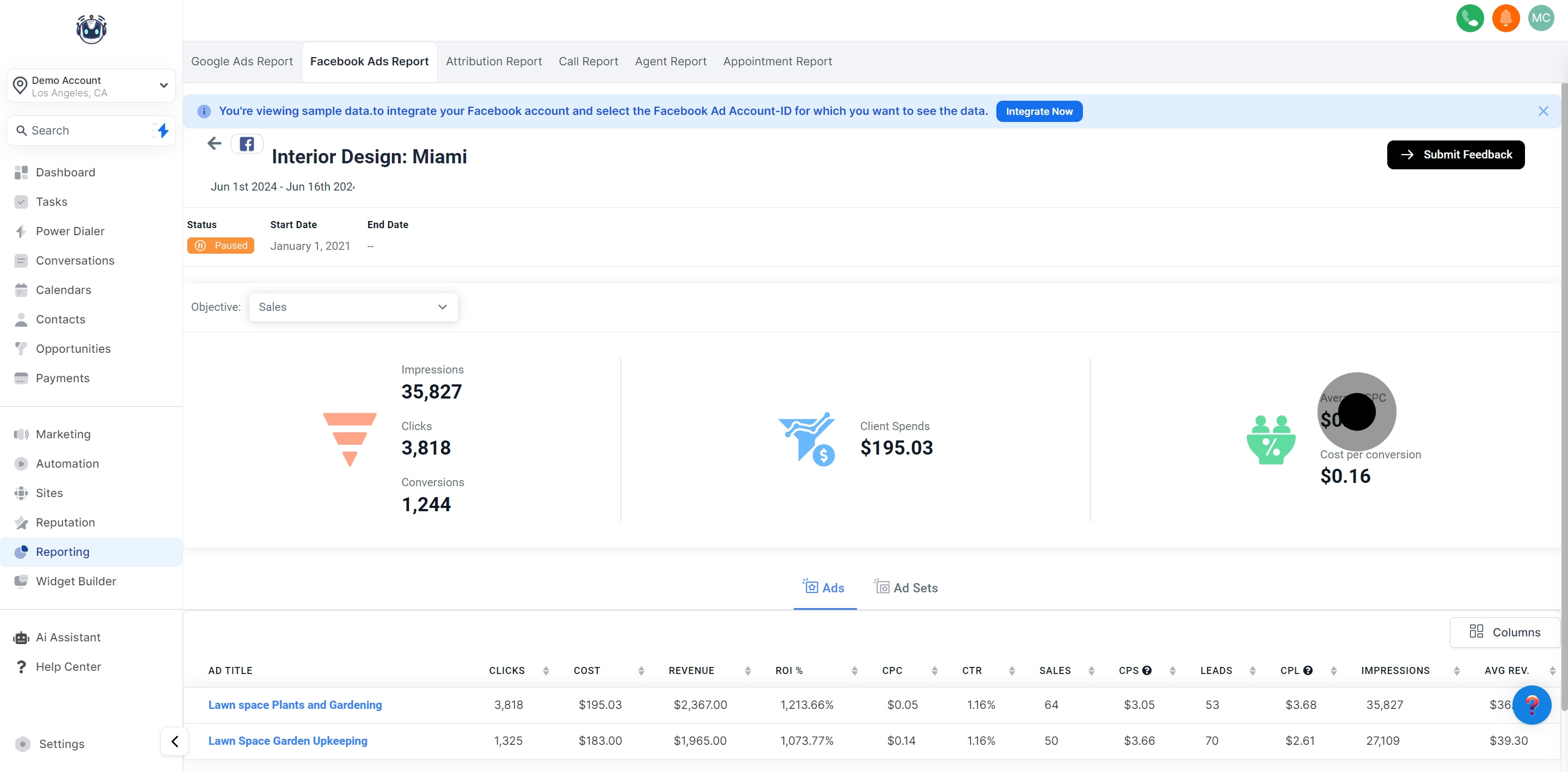
Task: Click the back arrow beside Facebook icon
Action: pyautogui.click(x=215, y=144)
